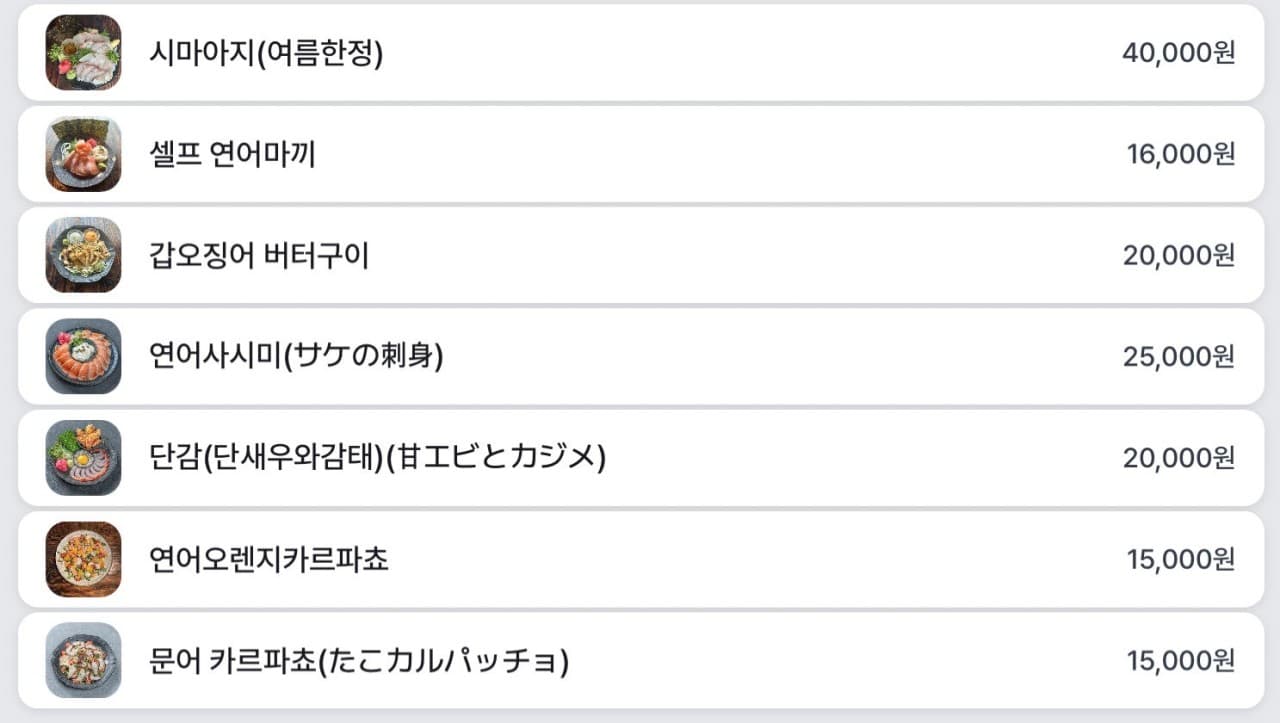Select the 연어오렌지카르파쵸 item name

click(x=268, y=559)
